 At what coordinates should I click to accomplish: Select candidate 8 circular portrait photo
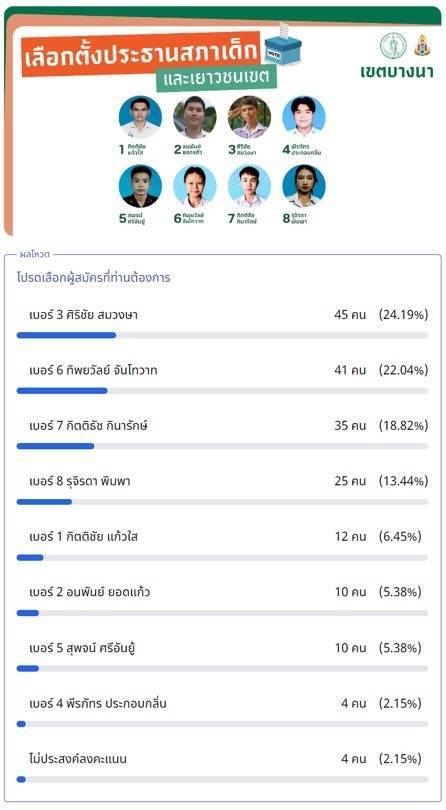[x=304, y=186]
